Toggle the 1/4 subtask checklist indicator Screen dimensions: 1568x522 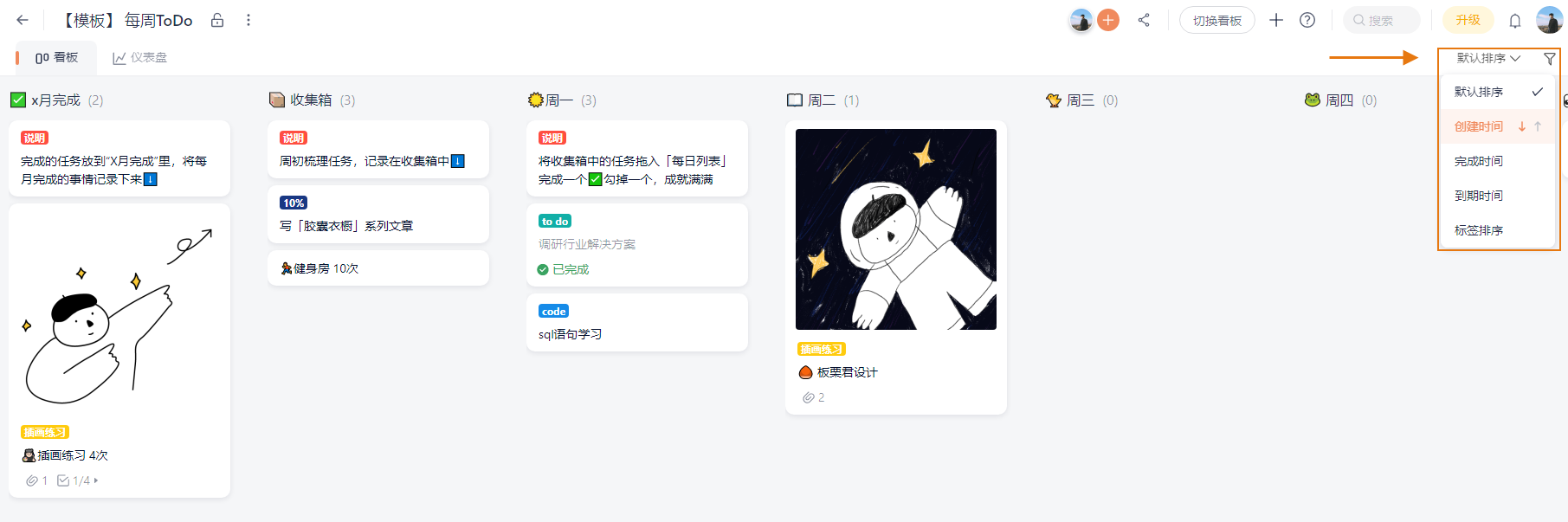[74, 480]
